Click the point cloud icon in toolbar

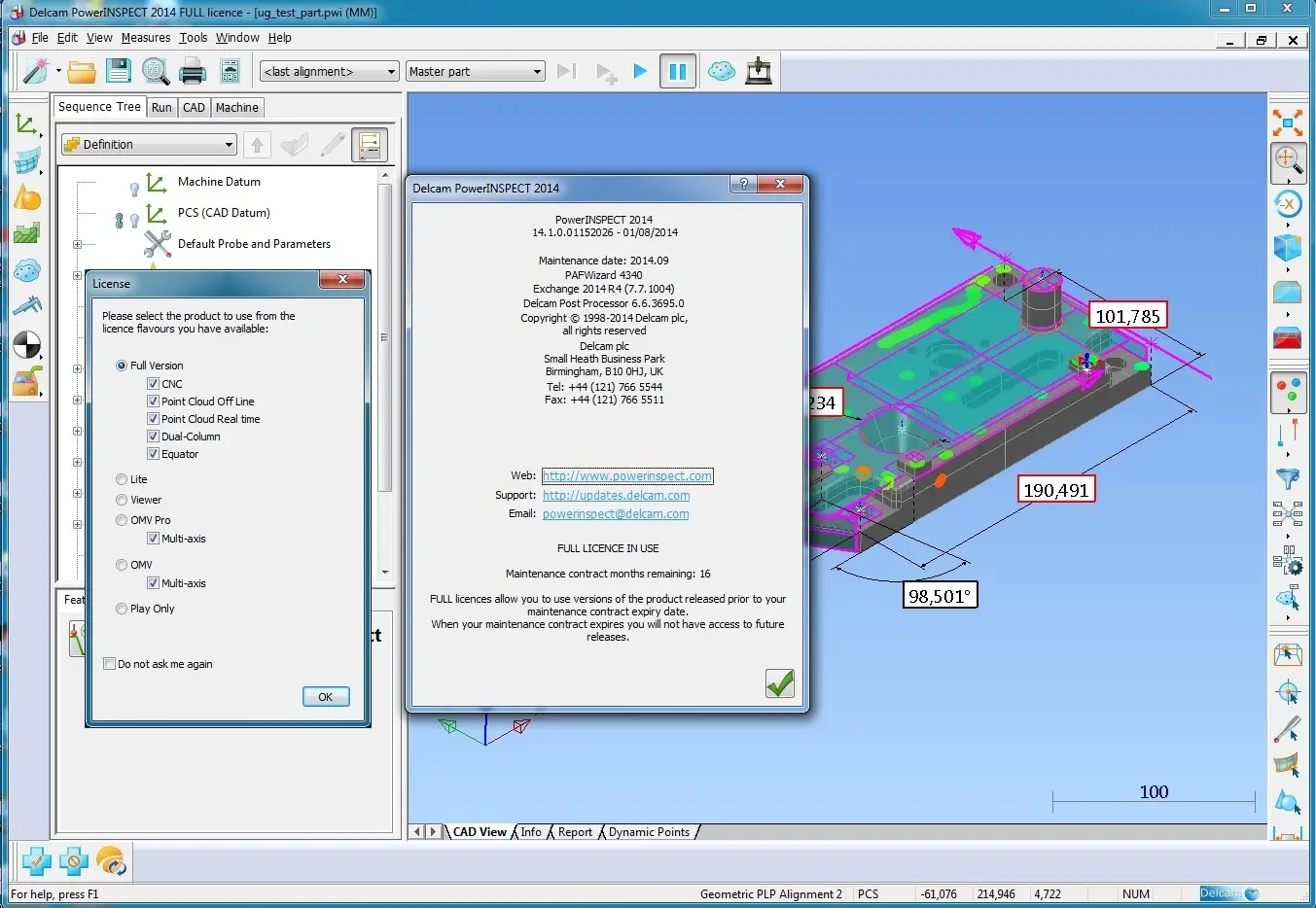click(721, 71)
